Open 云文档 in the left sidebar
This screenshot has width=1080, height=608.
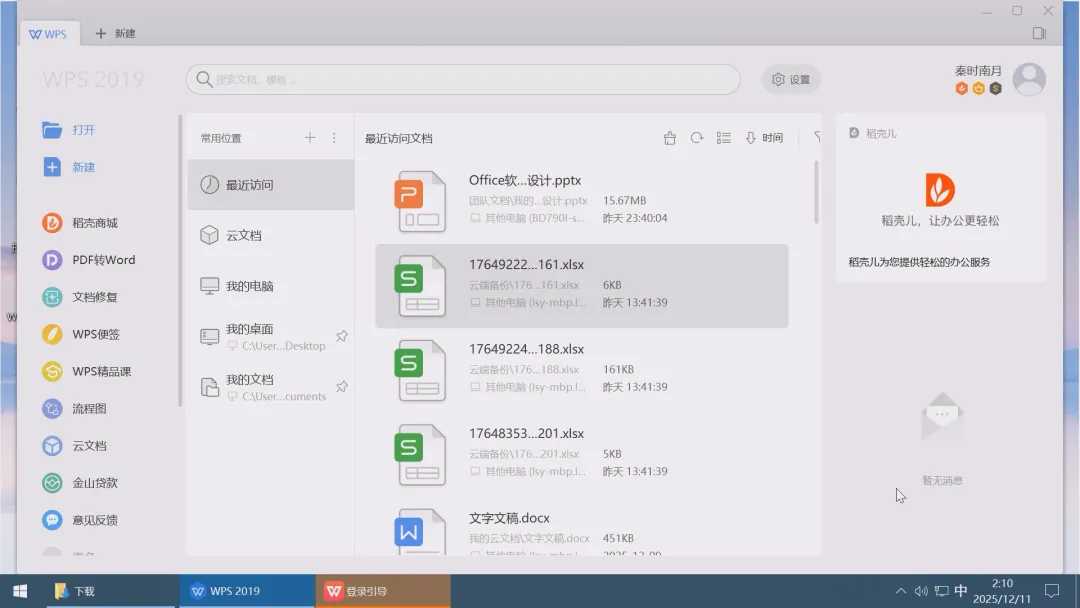tap(74, 445)
